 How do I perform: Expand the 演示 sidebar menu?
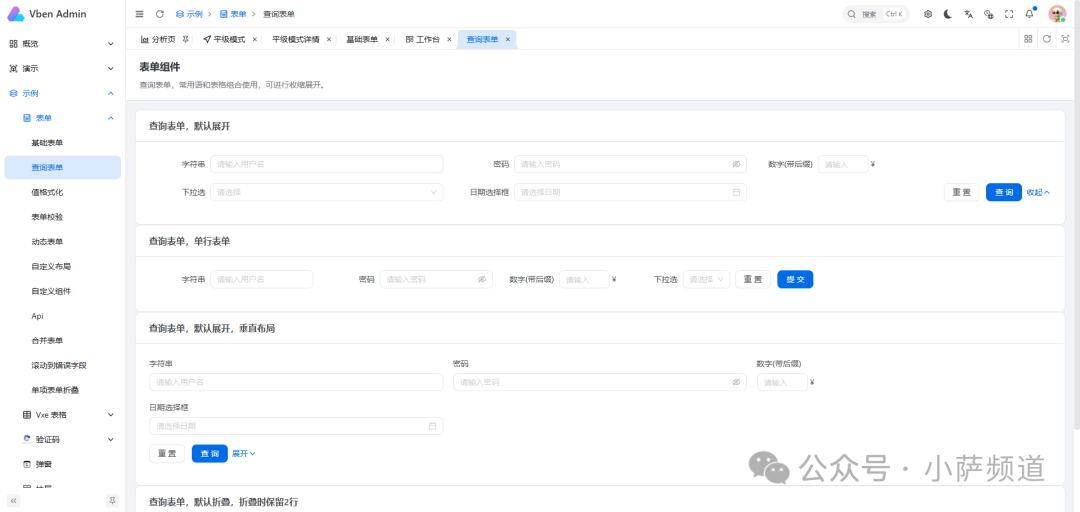click(62, 68)
